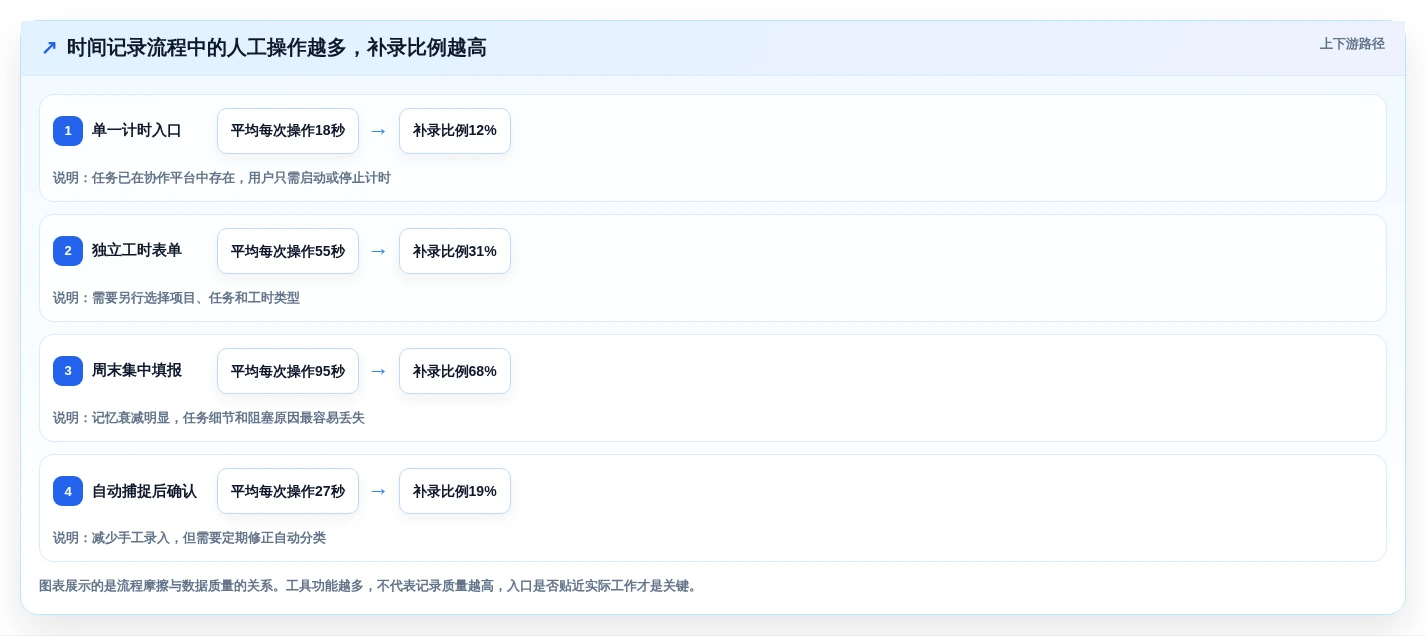This screenshot has width=1426, height=636.
Task: Select the 平均每次操作55秒 chip
Action: [288, 251]
